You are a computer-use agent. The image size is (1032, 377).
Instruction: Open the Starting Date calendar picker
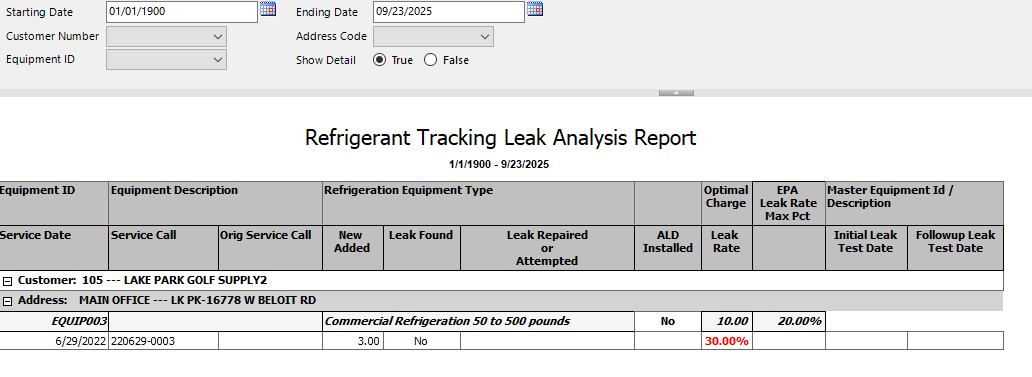pos(268,9)
